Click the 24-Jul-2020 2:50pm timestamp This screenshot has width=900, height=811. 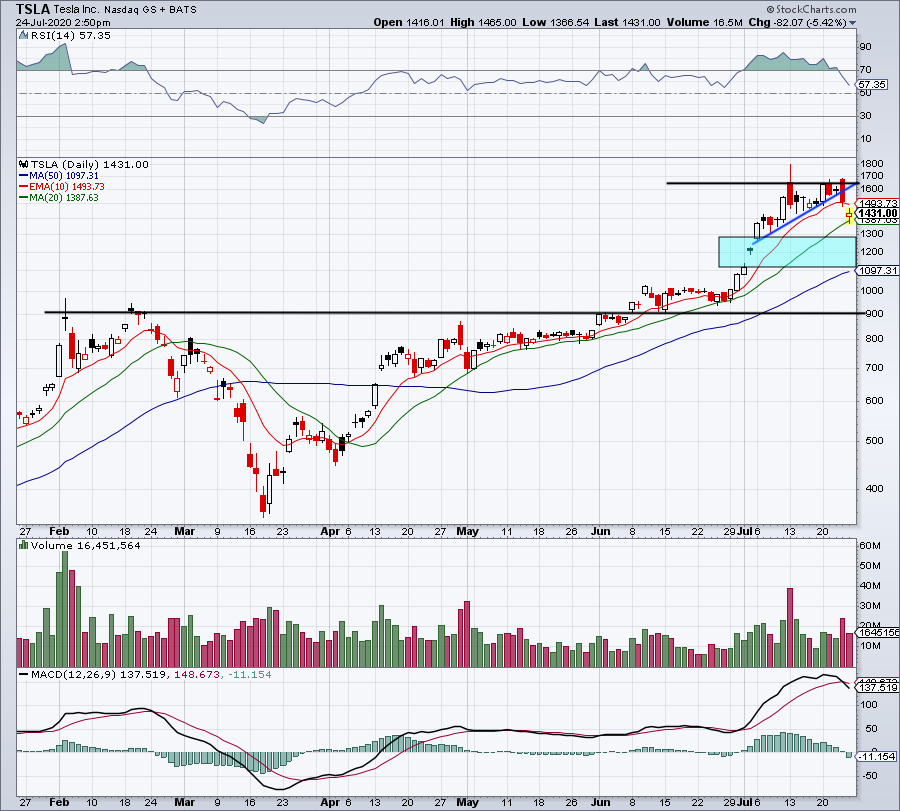tap(63, 22)
